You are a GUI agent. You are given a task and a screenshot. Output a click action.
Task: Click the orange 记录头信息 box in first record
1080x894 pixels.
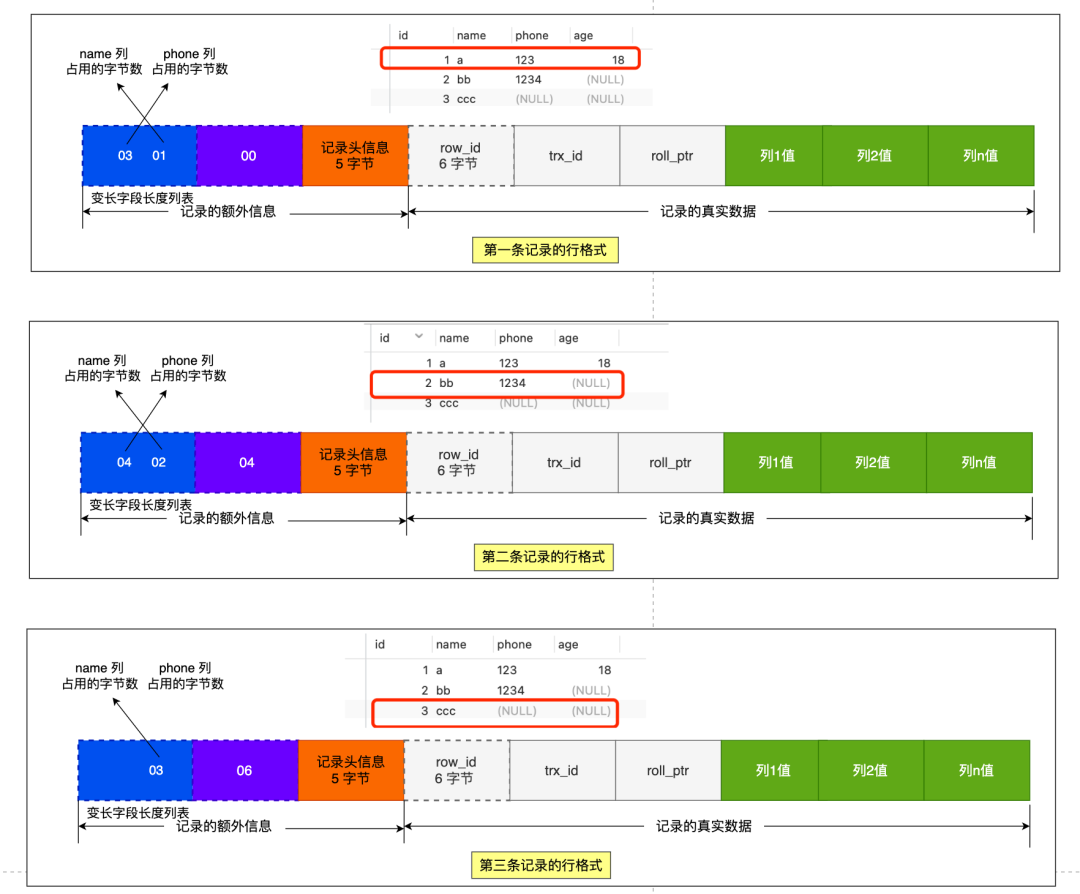(x=355, y=156)
